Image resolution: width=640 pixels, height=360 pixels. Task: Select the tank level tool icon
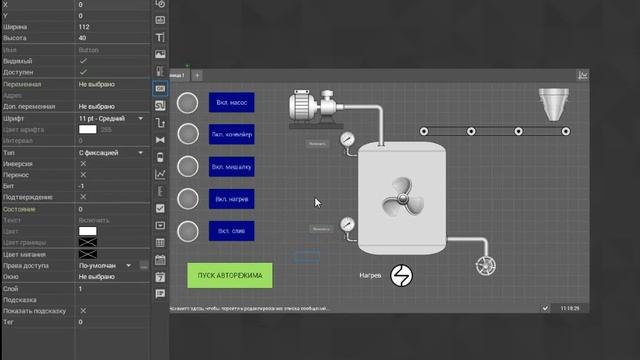(x=160, y=157)
